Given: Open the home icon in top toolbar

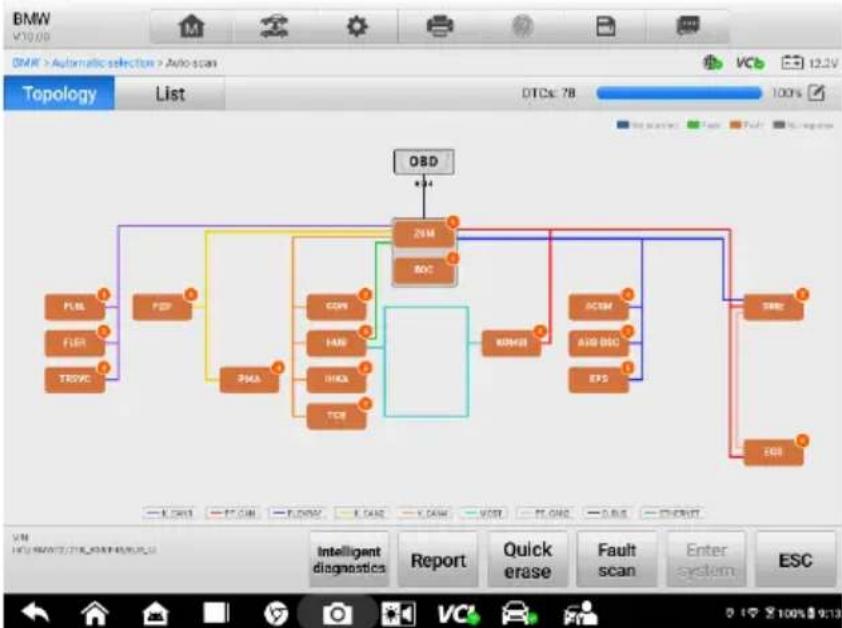Looking at the screenshot, I should coord(192,26).
